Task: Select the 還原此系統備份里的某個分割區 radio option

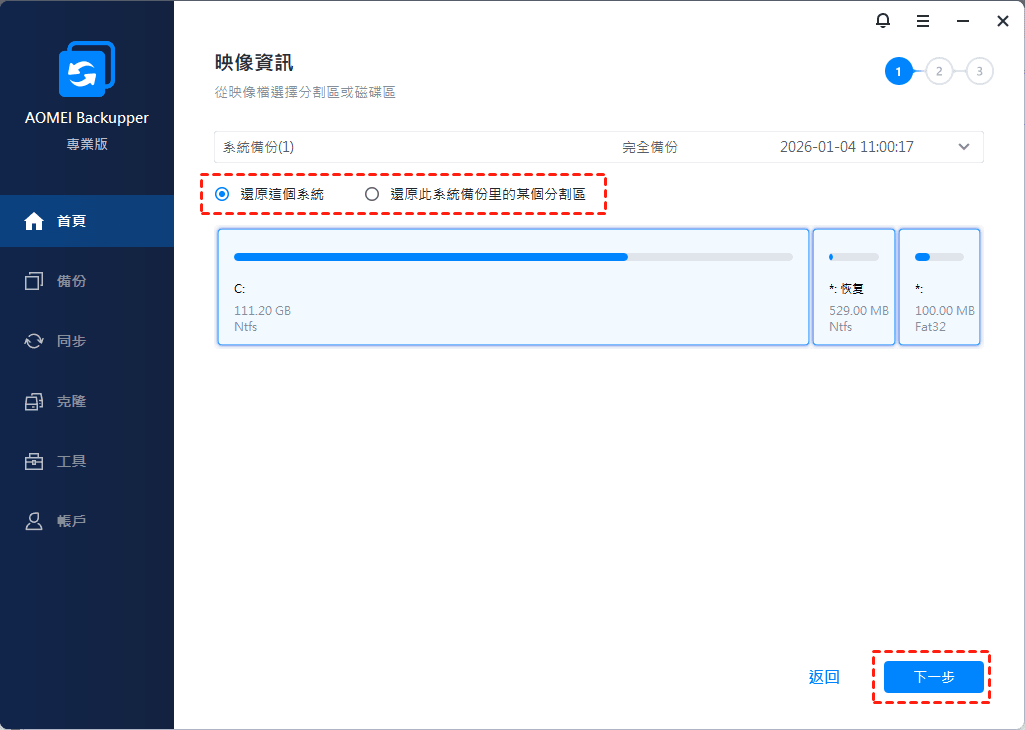Action: coord(372,194)
